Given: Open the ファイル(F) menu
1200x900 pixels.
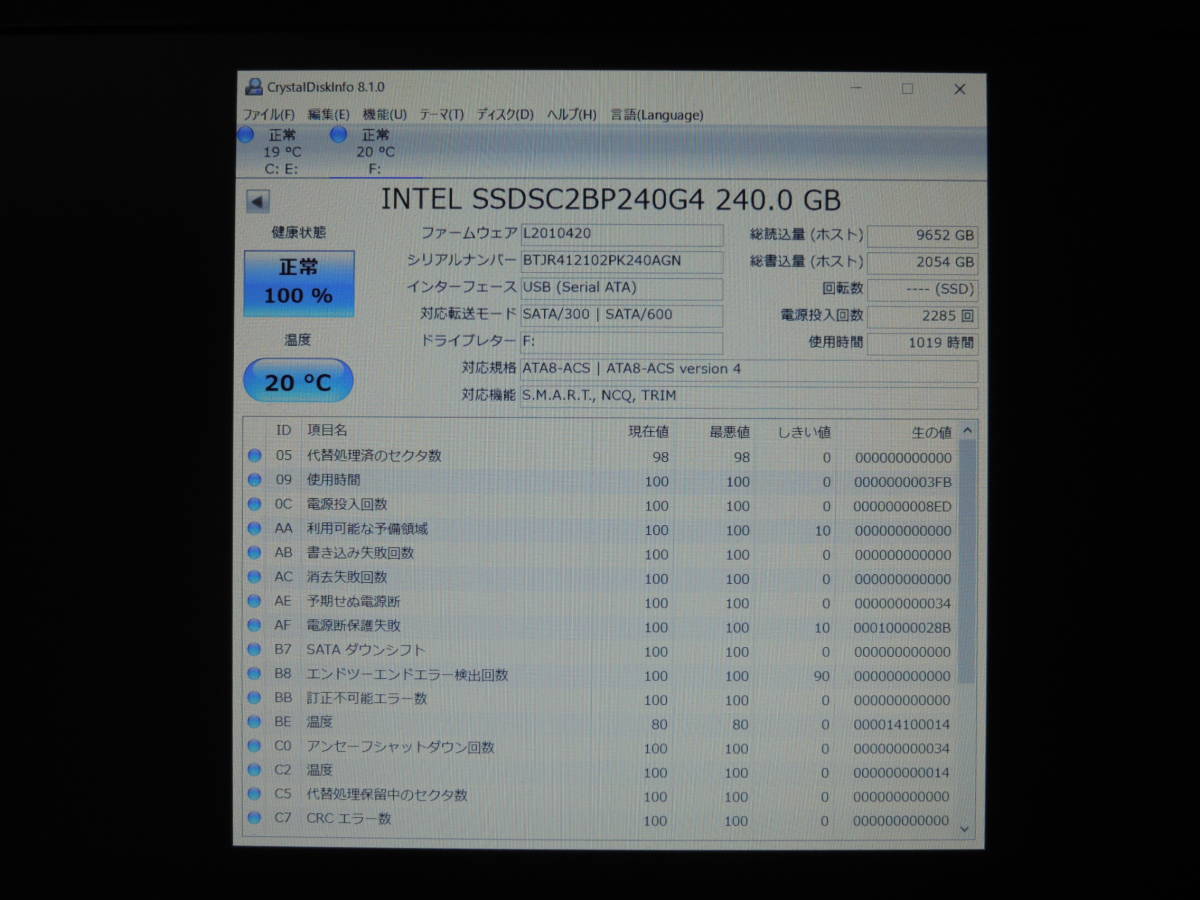Looking at the screenshot, I should 268,114.
